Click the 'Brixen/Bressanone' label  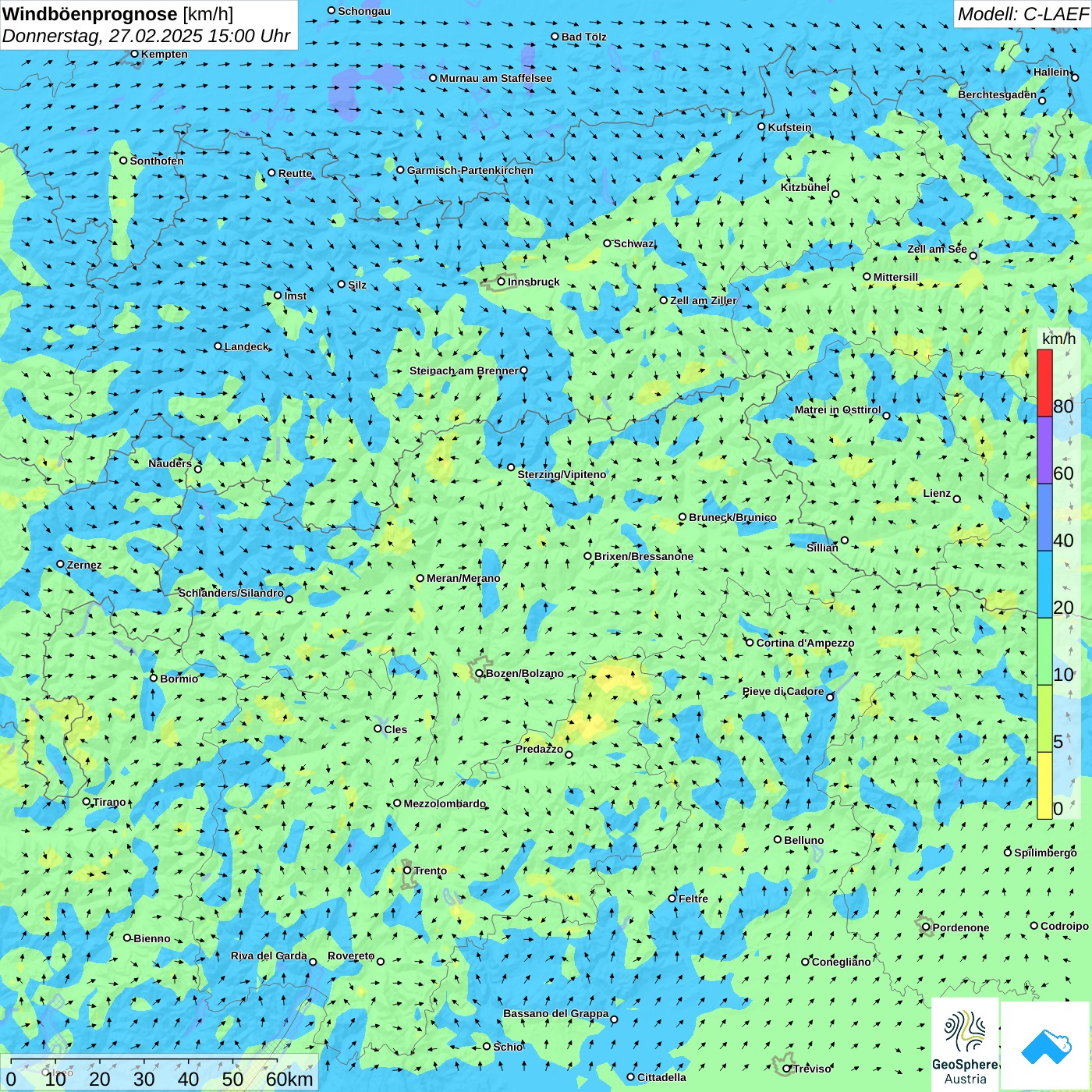(x=643, y=556)
